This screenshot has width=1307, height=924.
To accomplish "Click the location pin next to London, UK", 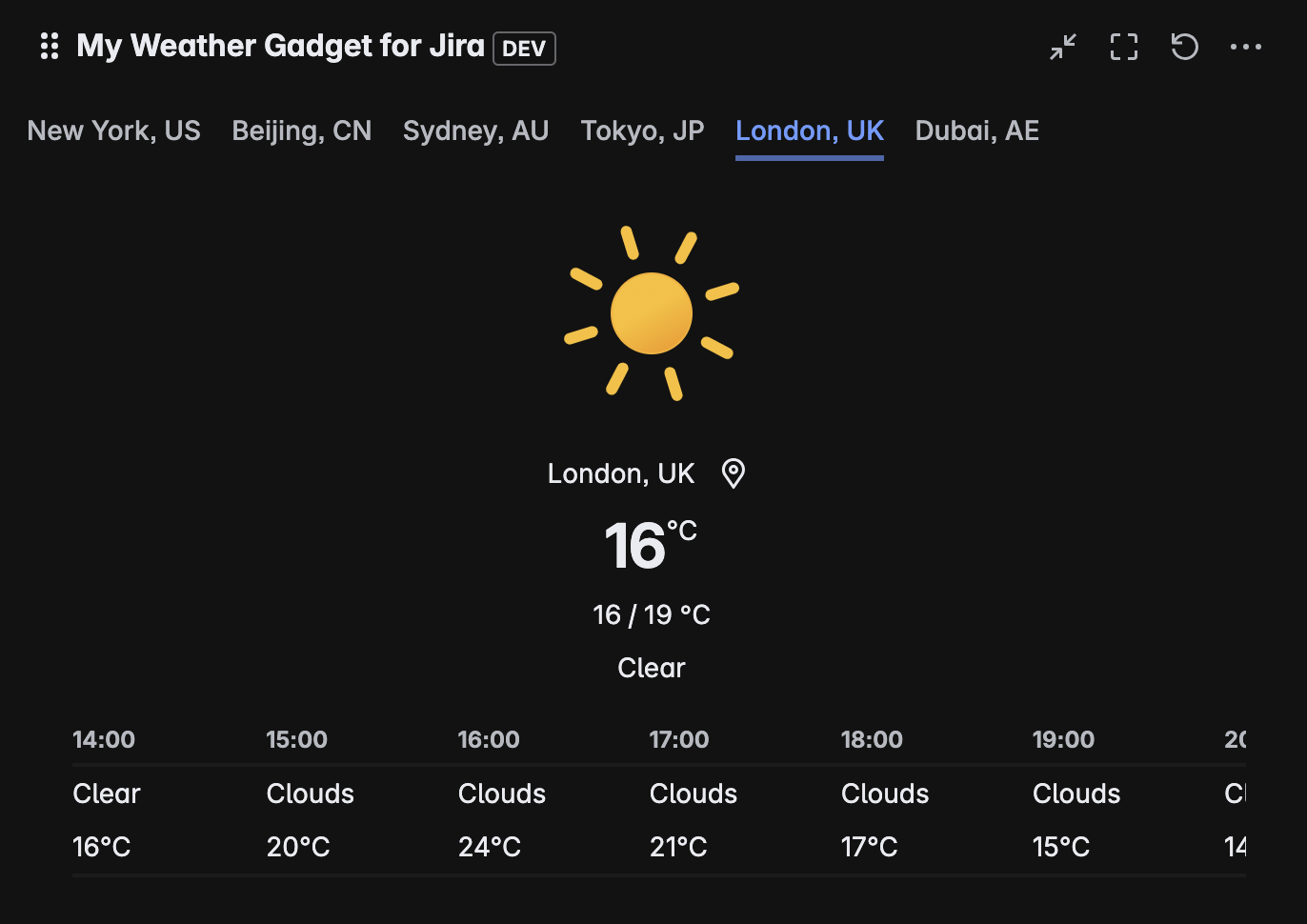I will [733, 472].
